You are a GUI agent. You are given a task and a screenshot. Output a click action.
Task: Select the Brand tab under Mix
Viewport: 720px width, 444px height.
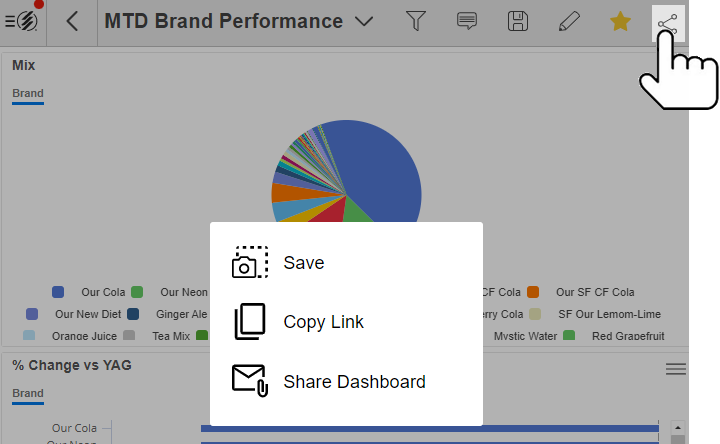point(28,94)
